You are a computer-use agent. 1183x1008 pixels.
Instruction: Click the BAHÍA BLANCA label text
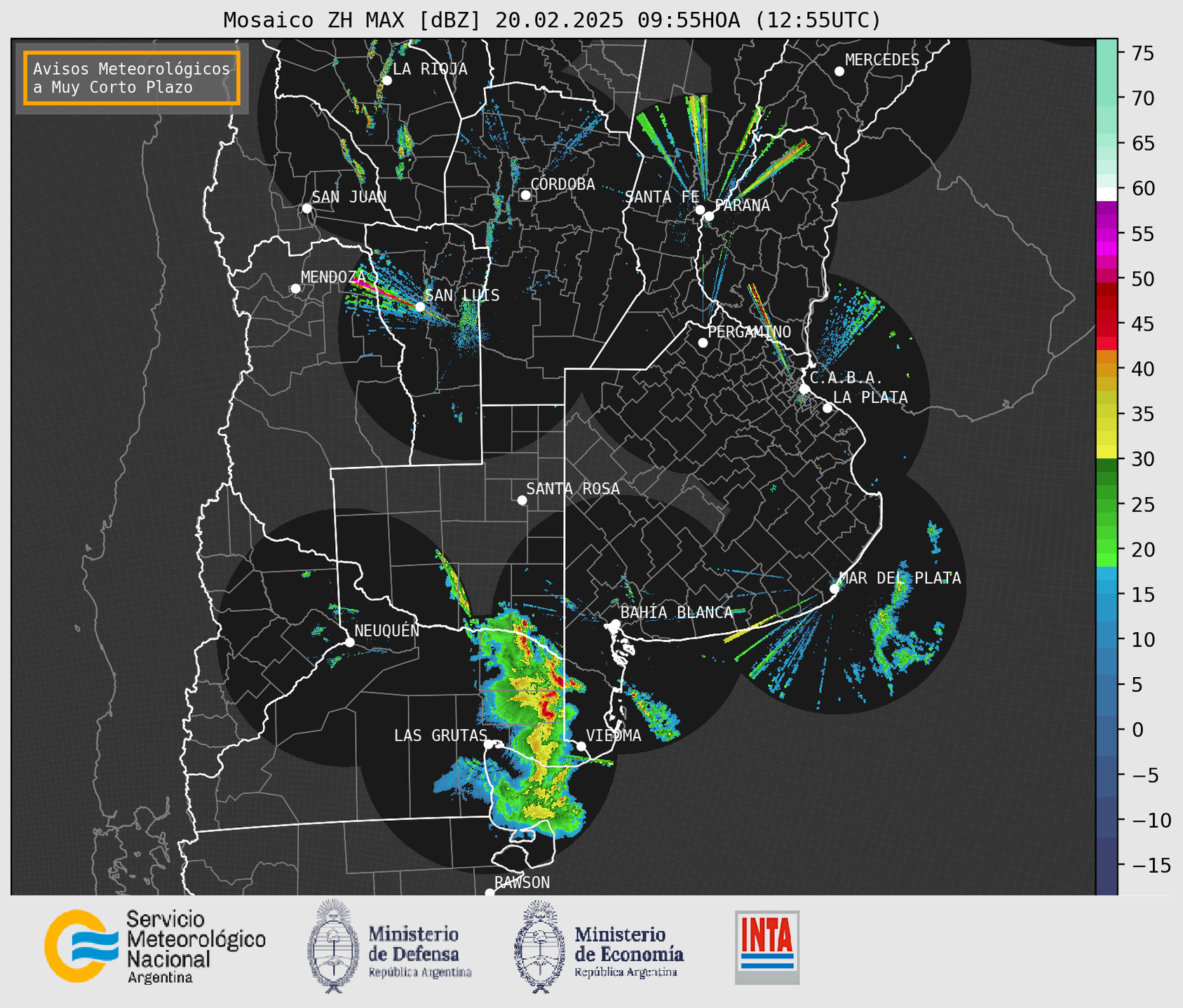[677, 613]
